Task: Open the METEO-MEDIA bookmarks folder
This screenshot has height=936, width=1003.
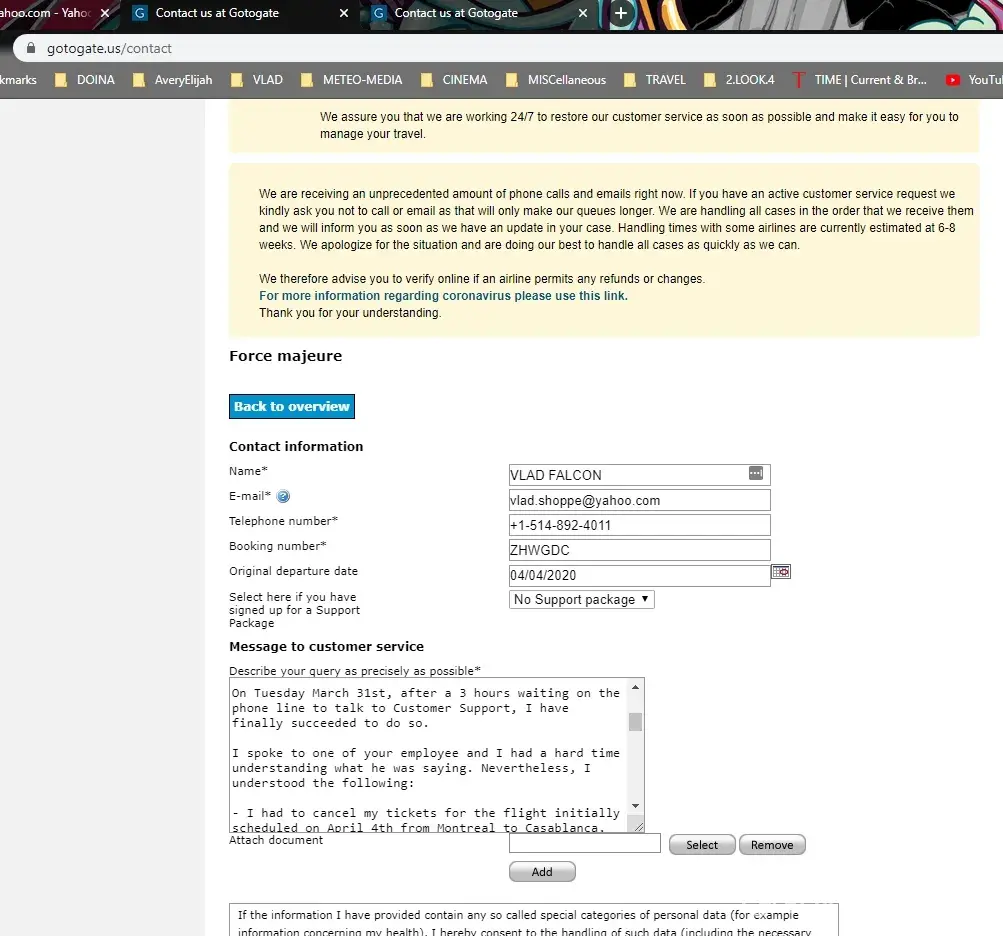Action: tap(352, 80)
